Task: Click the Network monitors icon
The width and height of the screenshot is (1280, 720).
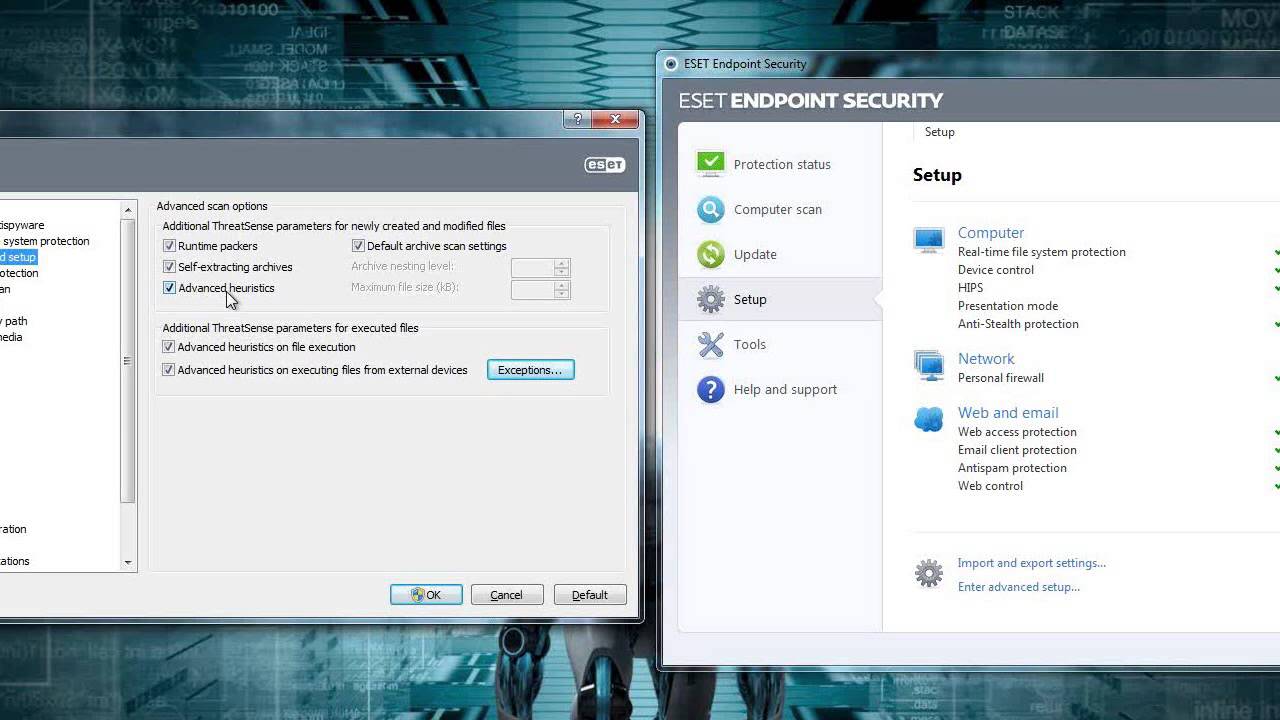Action: (x=929, y=365)
